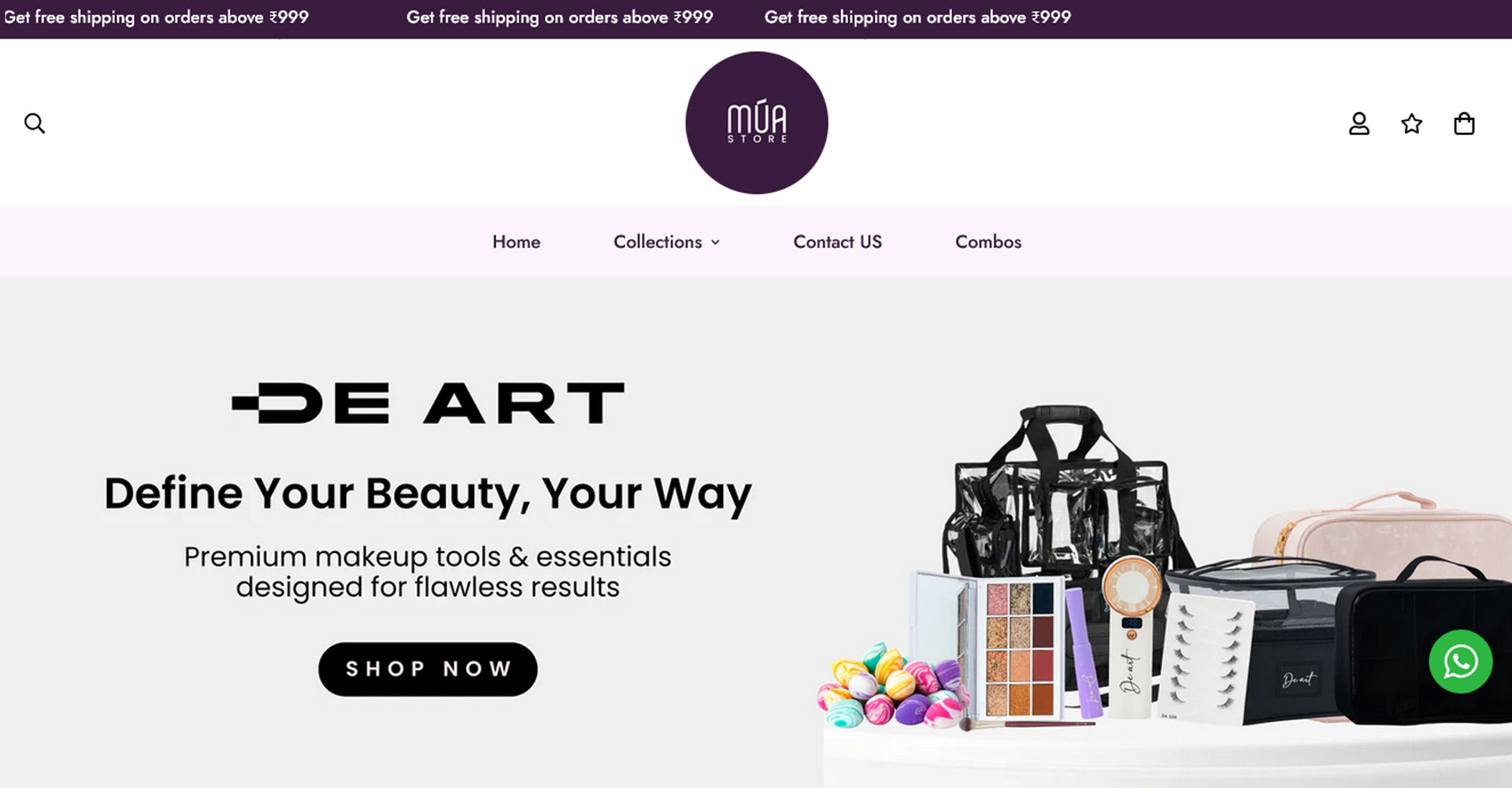Click the first free shipping announcement
This screenshot has width=1512, height=788.
click(155, 17)
